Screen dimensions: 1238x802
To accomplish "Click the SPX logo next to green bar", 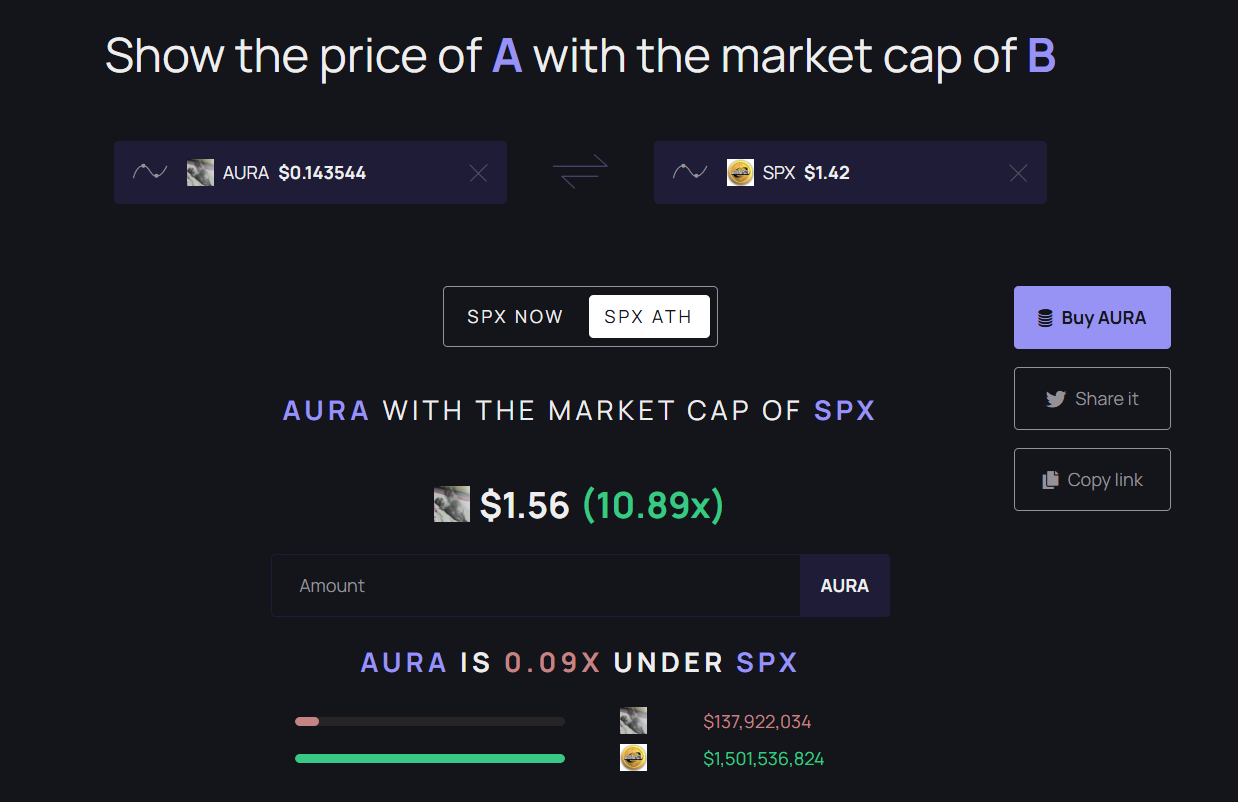I will [x=633, y=758].
